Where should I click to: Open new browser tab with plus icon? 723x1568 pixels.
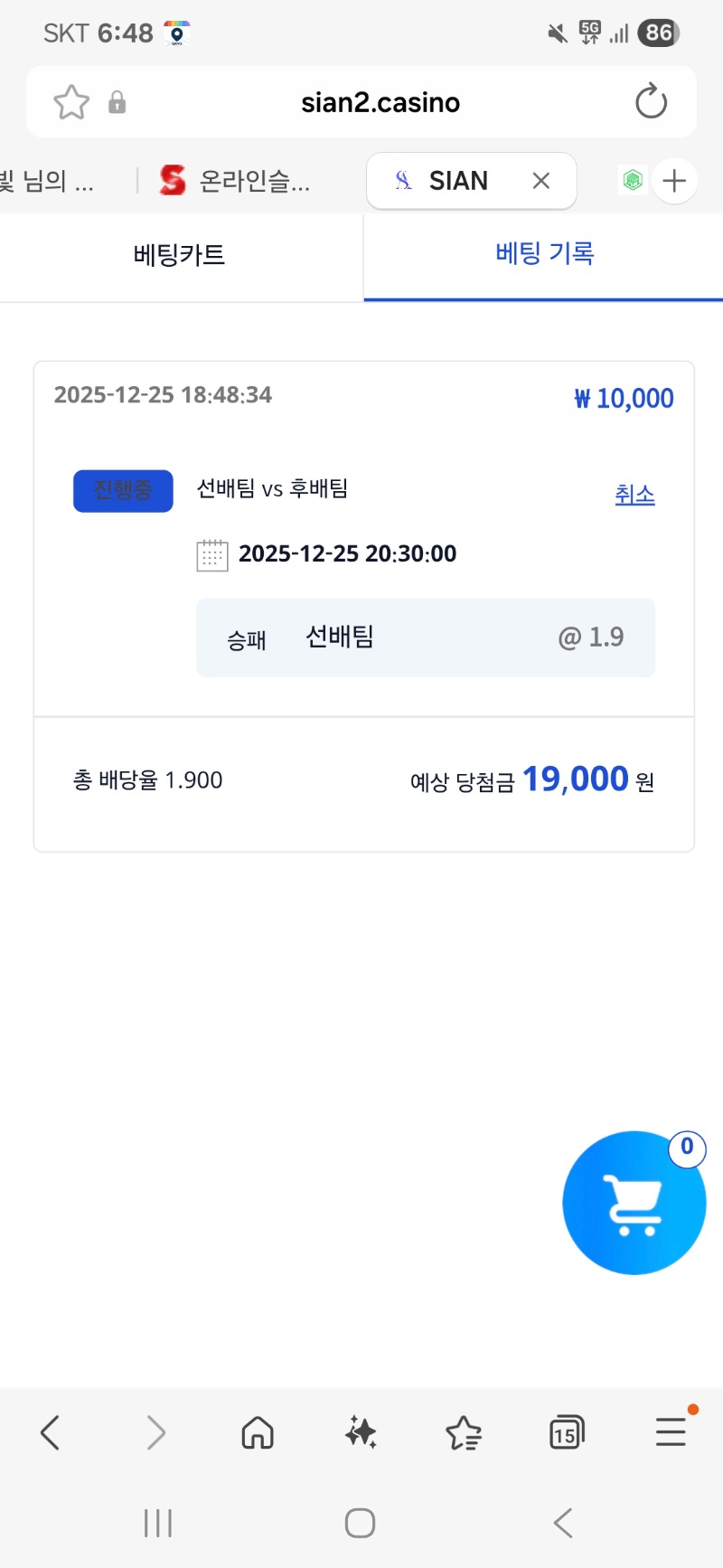674,181
